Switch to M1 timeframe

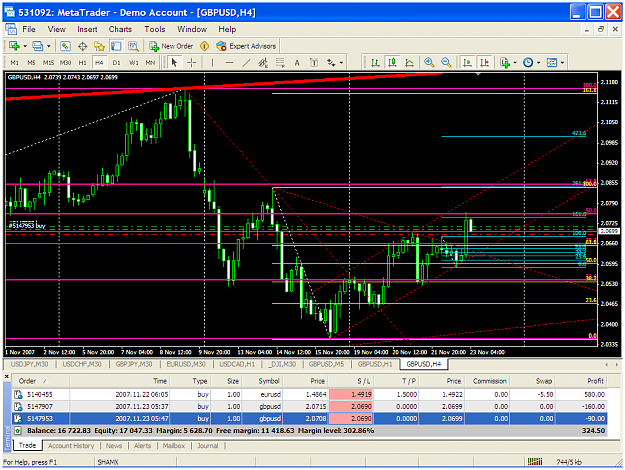point(14,63)
